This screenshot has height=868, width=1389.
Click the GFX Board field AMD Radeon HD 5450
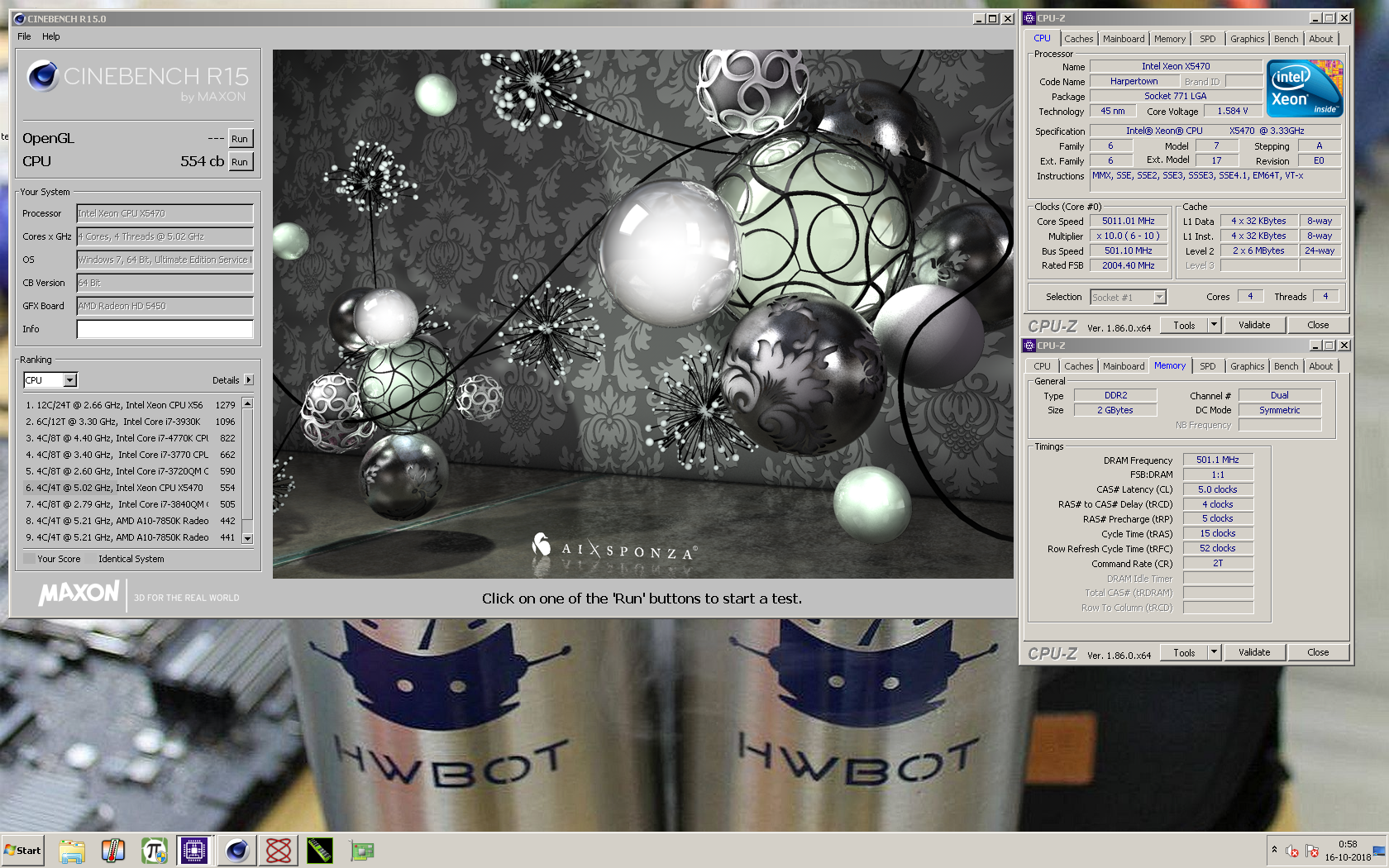[165, 306]
